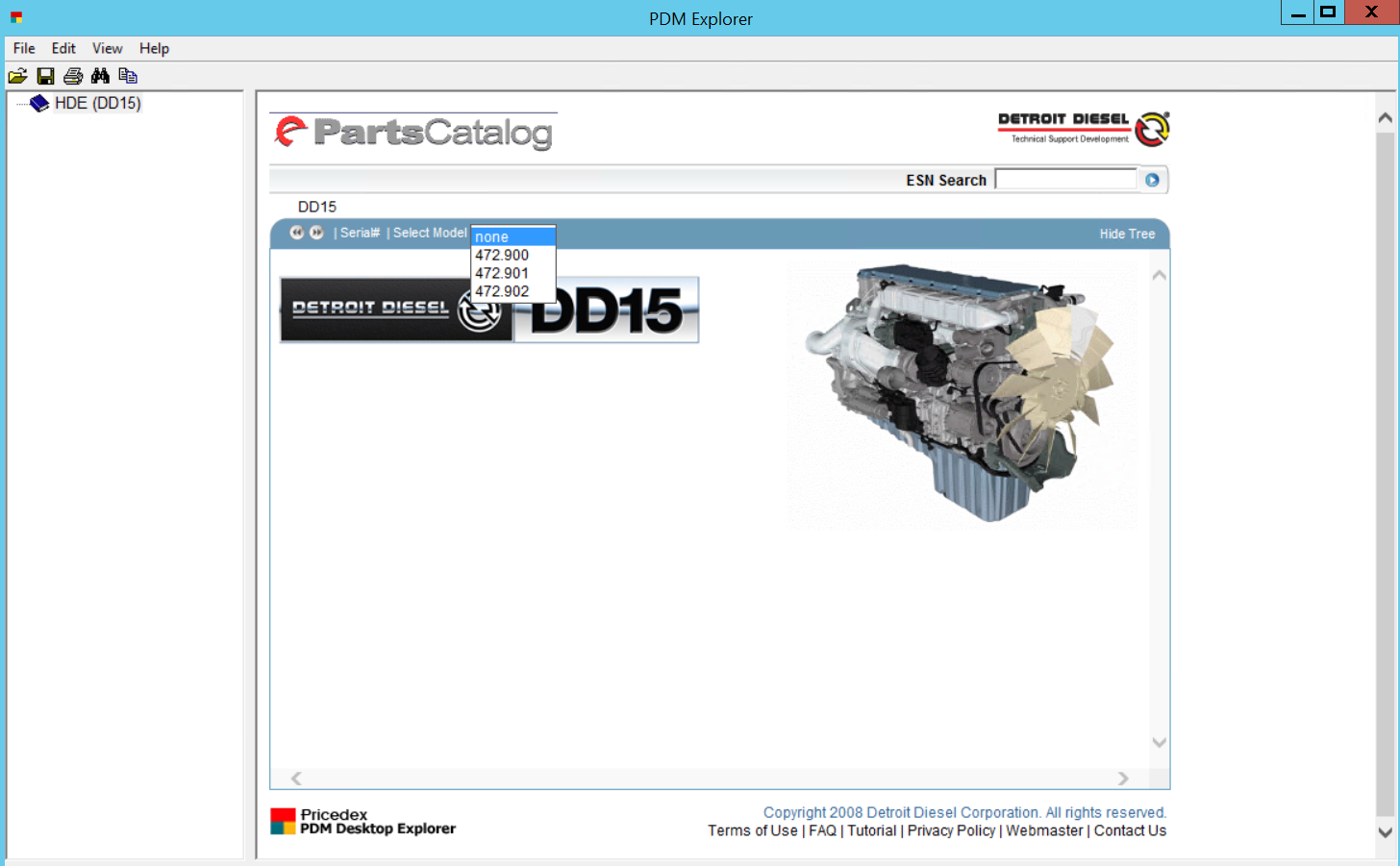The width and height of the screenshot is (1400, 866).
Task: Open the File menu
Action: (x=24, y=48)
